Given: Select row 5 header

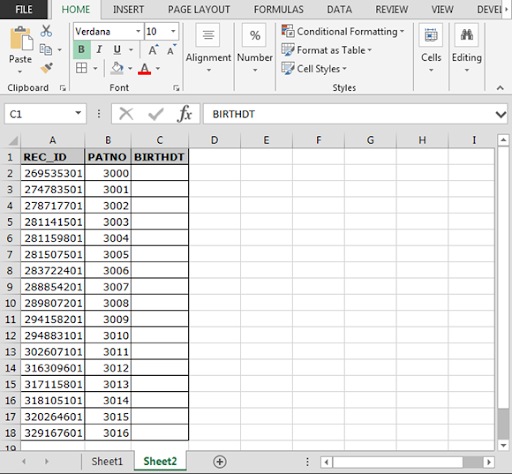Looking at the screenshot, I should (10, 222).
